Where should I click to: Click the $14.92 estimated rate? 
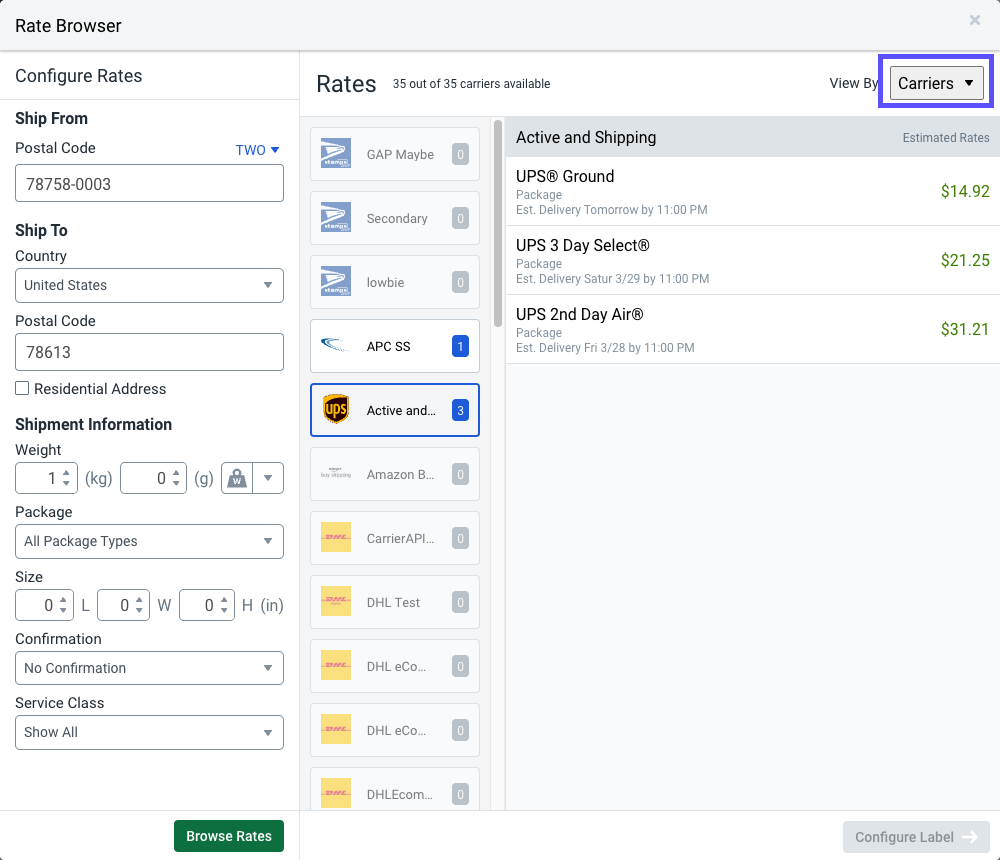point(965,191)
